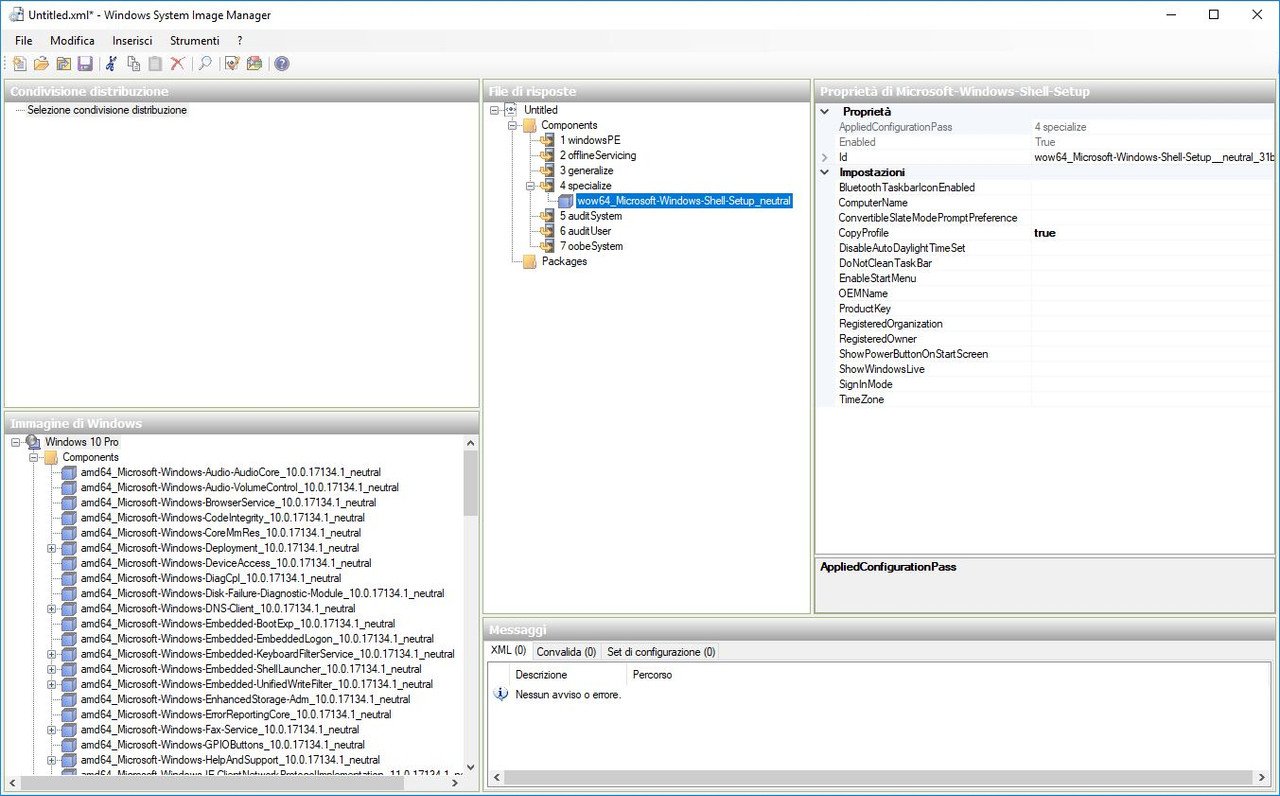Viewport: 1280px width, 796px height.
Task: Expand the Microsoft-Windows-DNS-Client component
Action: point(52,608)
